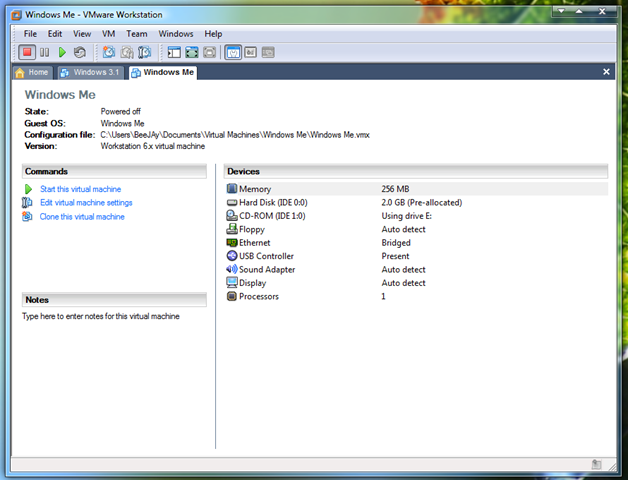
Task: Click the green play icon beside Start this virtual machine
Action: pos(28,189)
